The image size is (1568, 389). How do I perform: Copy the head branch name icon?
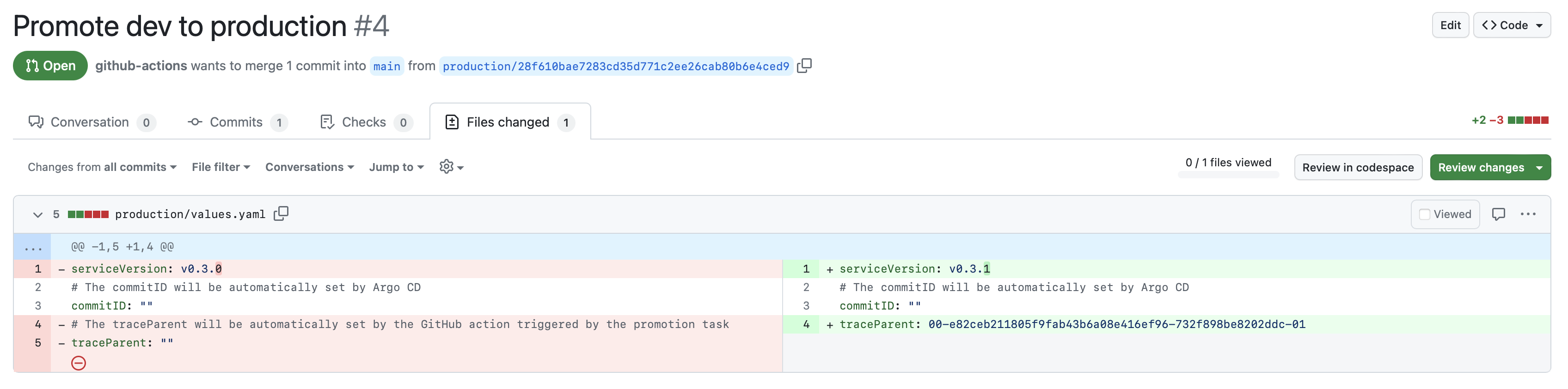(x=804, y=66)
